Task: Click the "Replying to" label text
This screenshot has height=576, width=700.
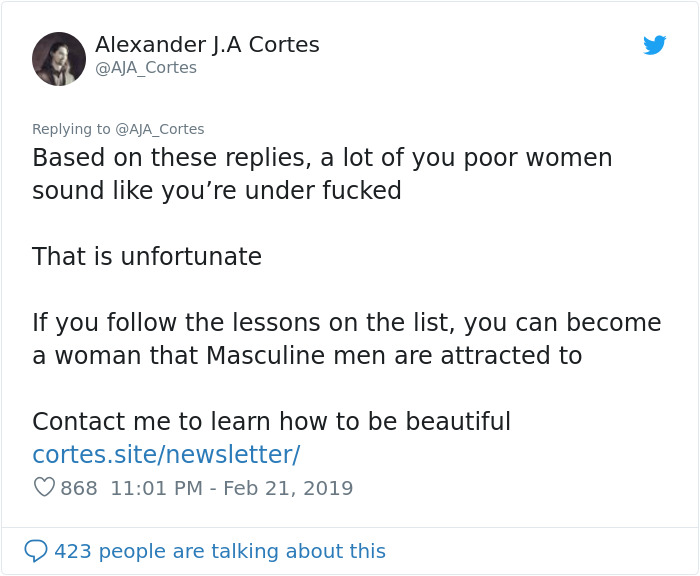Action: (71, 128)
